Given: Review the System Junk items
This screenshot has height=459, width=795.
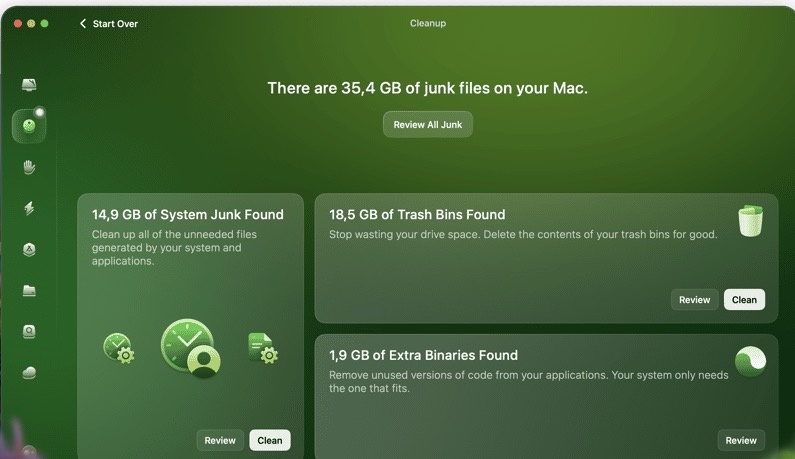Looking at the screenshot, I should click(220, 440).
